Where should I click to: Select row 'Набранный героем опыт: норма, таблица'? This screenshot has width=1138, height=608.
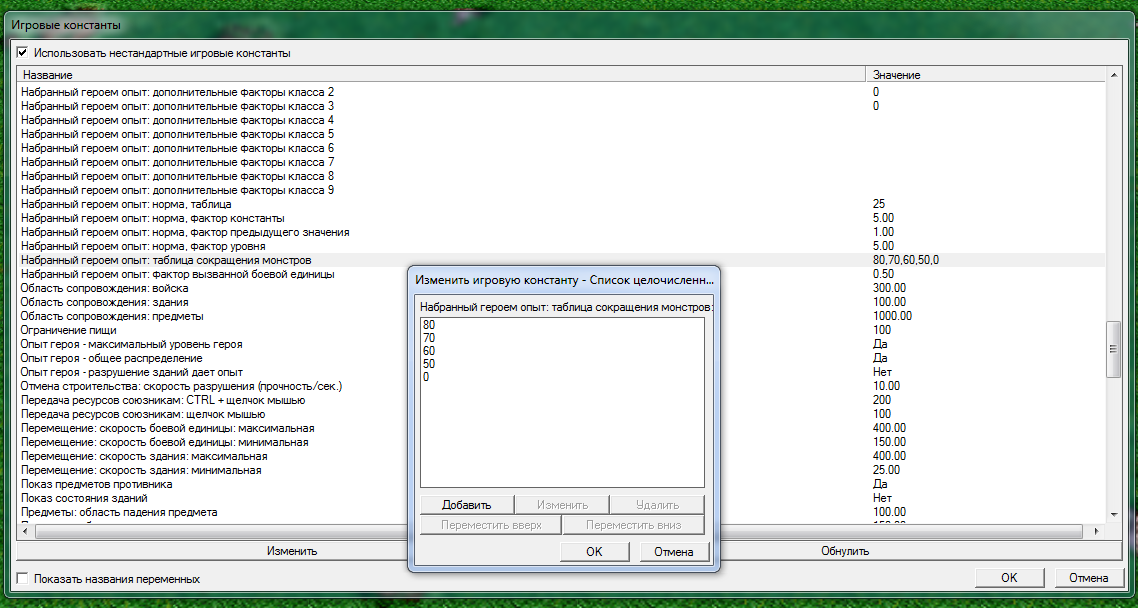(x=561, y=204)
